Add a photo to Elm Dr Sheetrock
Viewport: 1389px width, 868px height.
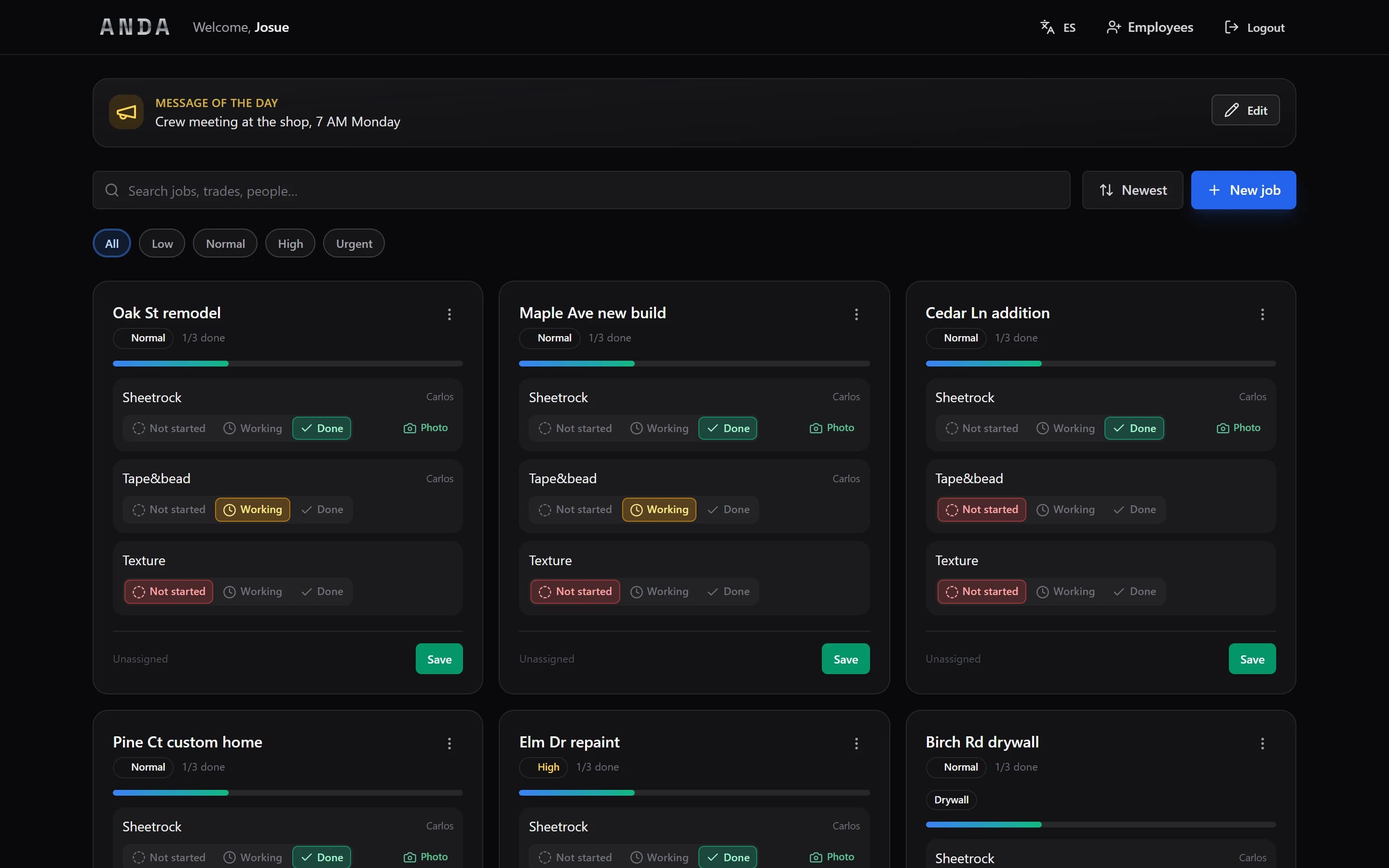pos(832,856)
